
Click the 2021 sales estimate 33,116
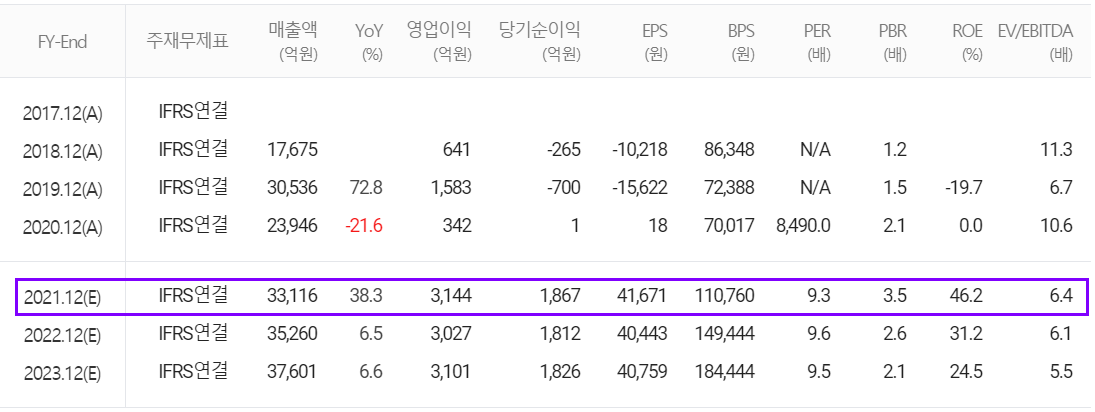click(x=293, y=296)
